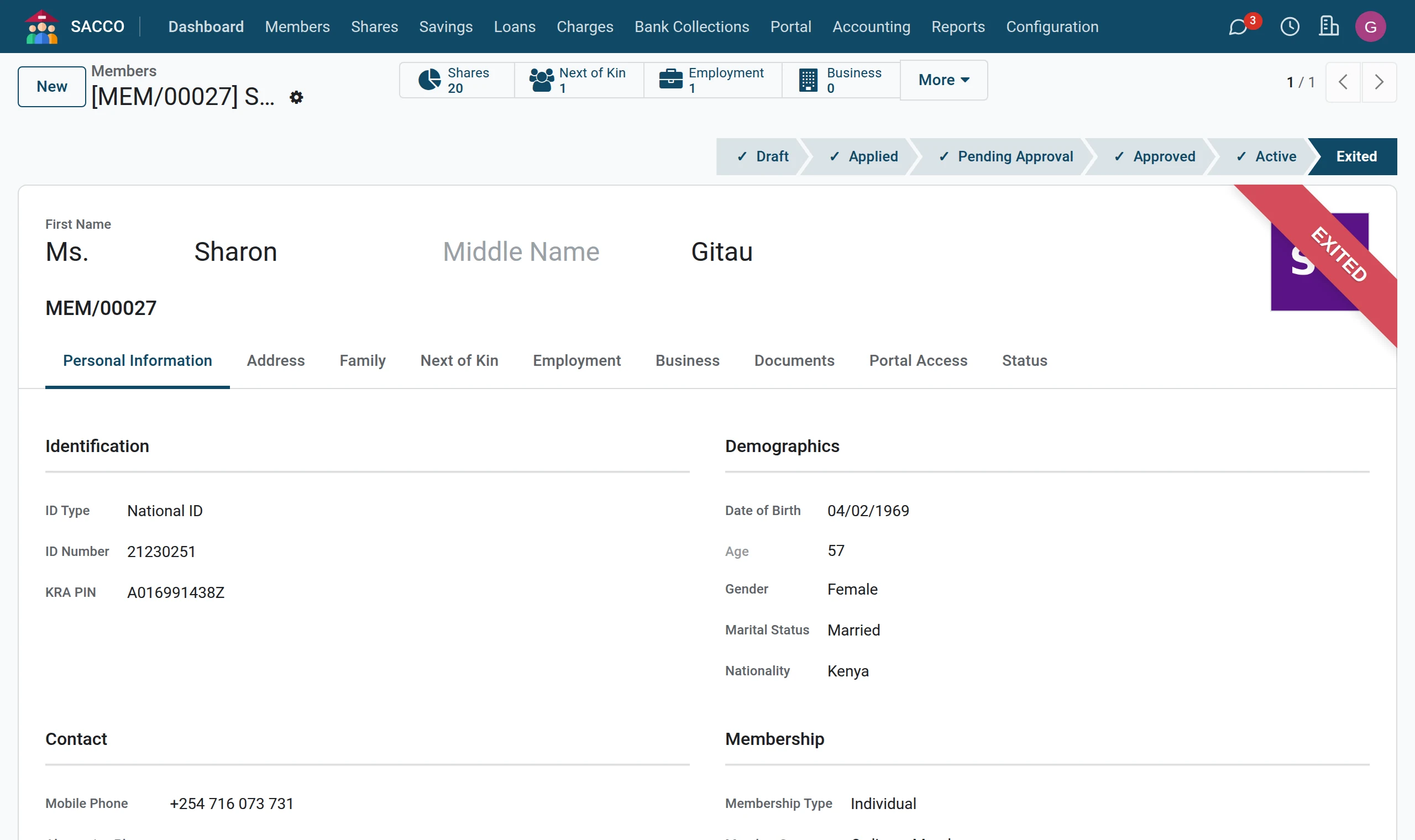Image resolution: width=1415 pixels, height=840 pixels.
Task: Switch to the Portal Access tab
Action: pyautogui.click(x=918, y=360)
